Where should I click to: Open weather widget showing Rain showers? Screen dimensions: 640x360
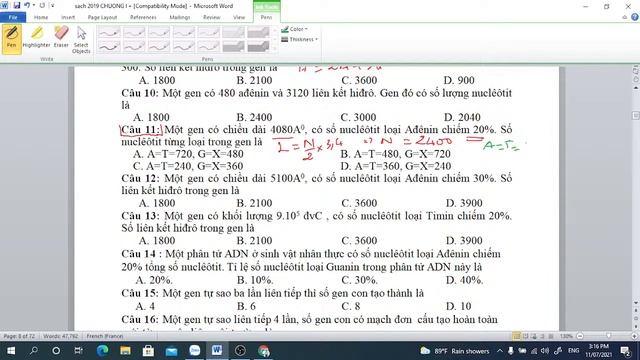[x=455, y=351]
